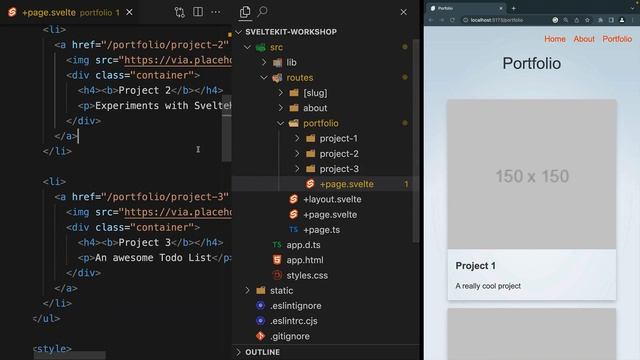Click the ESLint icon beside .eslintrc.cjs
640x360 pixels.
tap(260, 321)
